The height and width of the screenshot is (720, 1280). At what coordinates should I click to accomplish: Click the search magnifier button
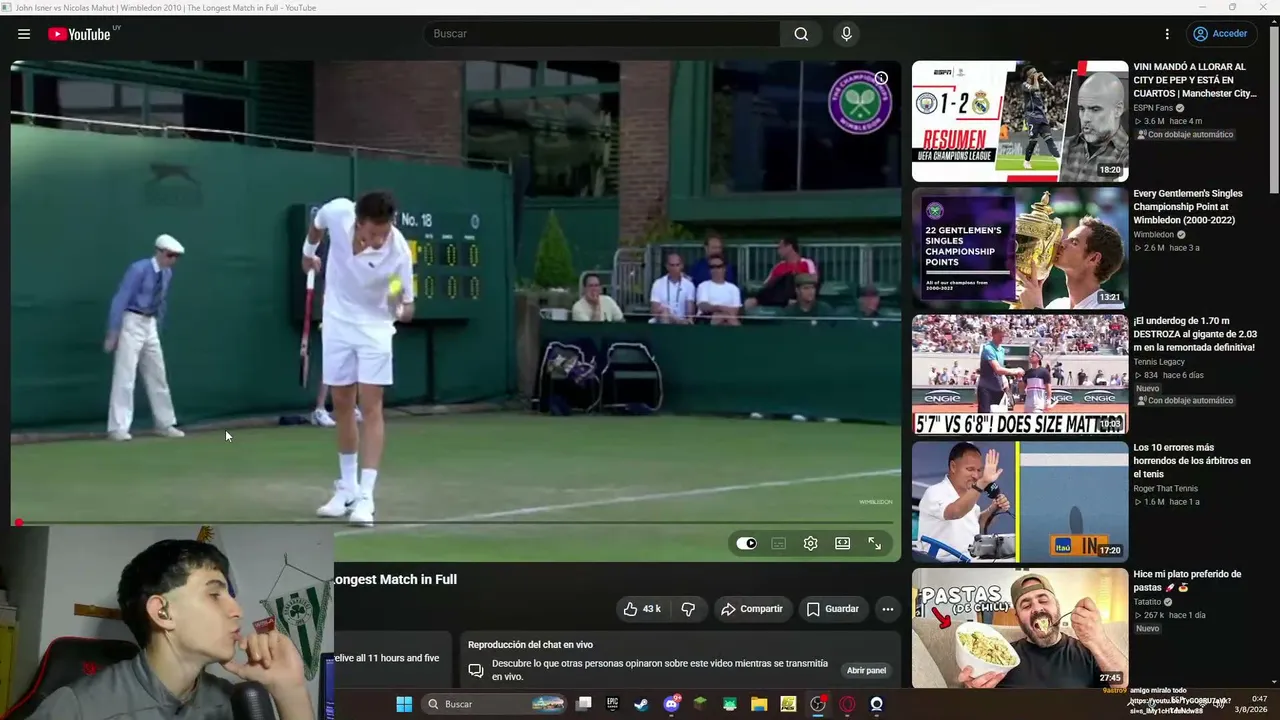(801, 34)
